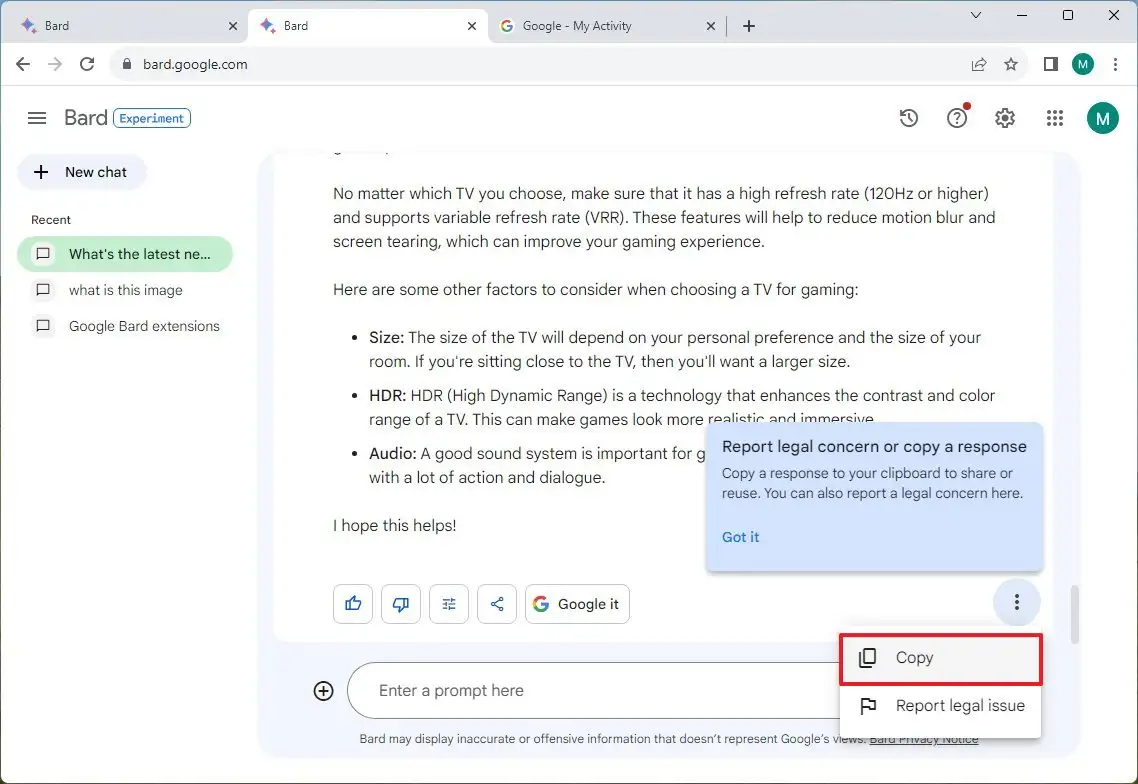Click the plus icon next to the prompt field
Viewport: 1138px width, 784px height.
click(323, 690)
